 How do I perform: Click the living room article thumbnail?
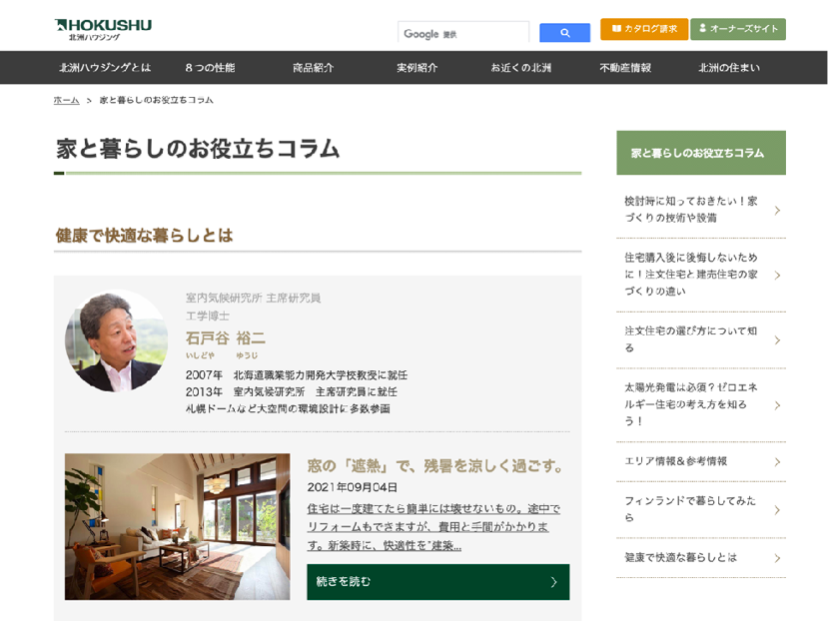177,527
